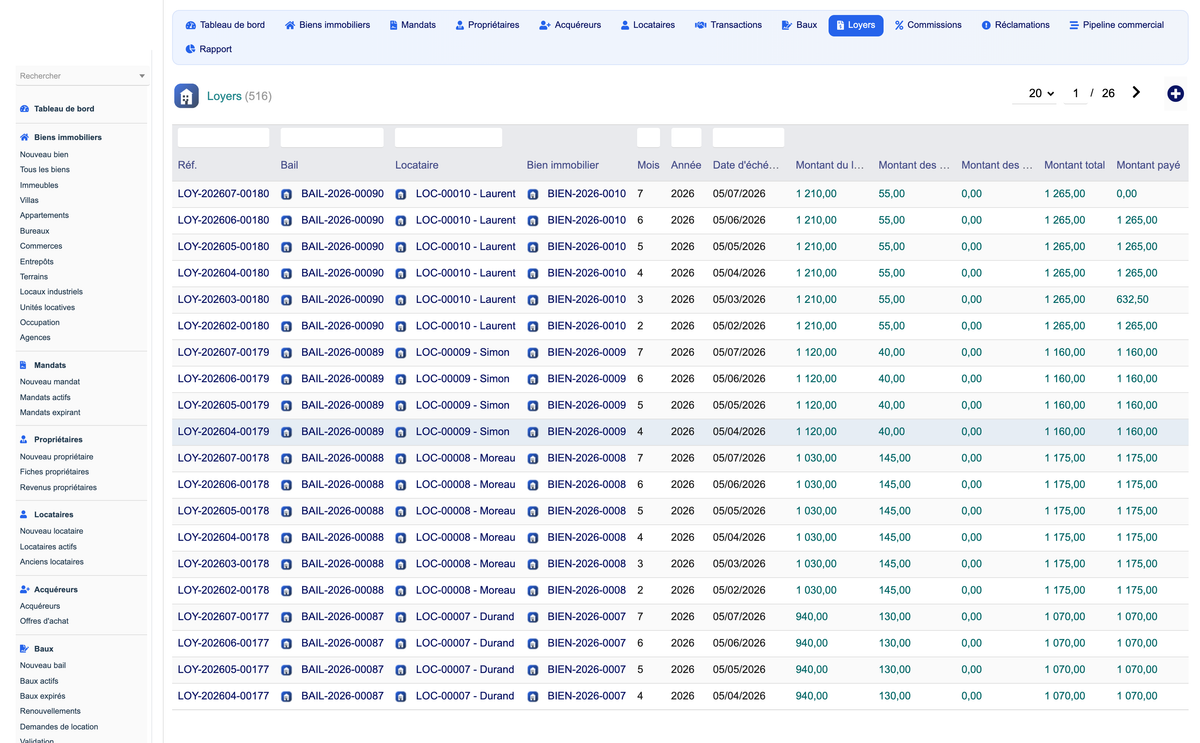
Task: Click the Date d'échéance filter field
Action: (x=748, y=138)
